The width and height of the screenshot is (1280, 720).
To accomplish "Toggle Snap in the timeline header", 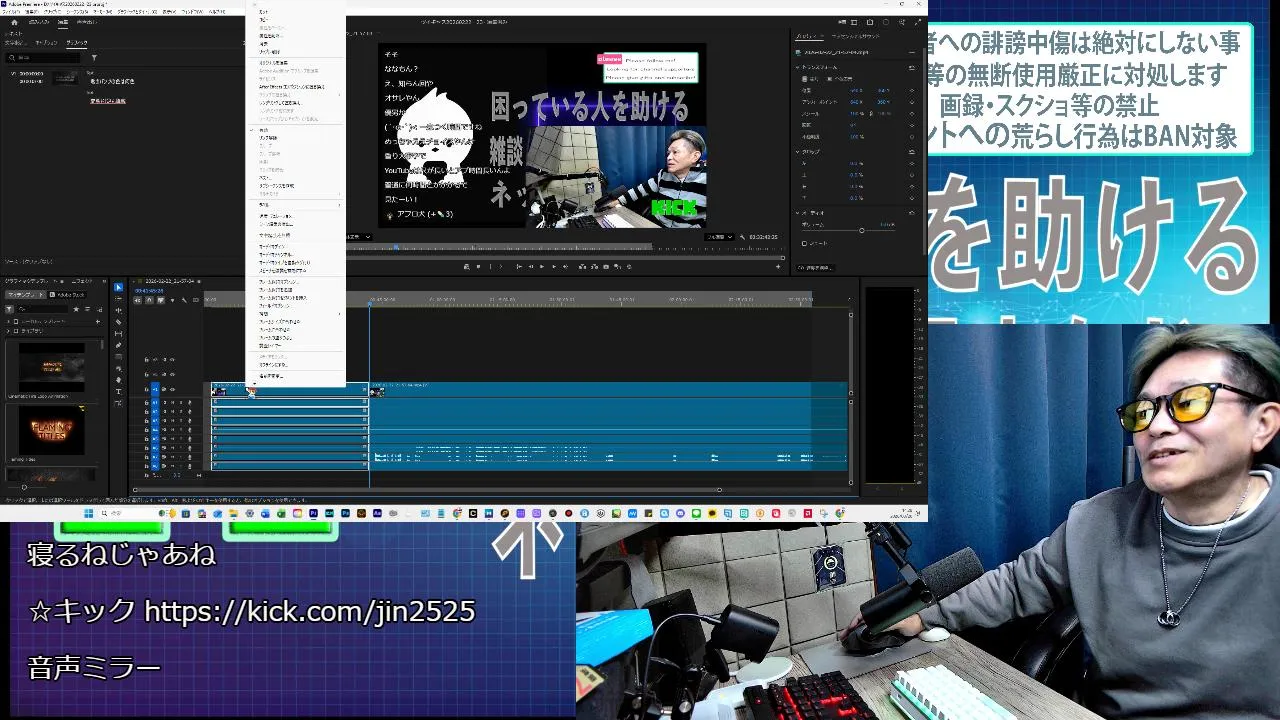I will coord(149,300).
